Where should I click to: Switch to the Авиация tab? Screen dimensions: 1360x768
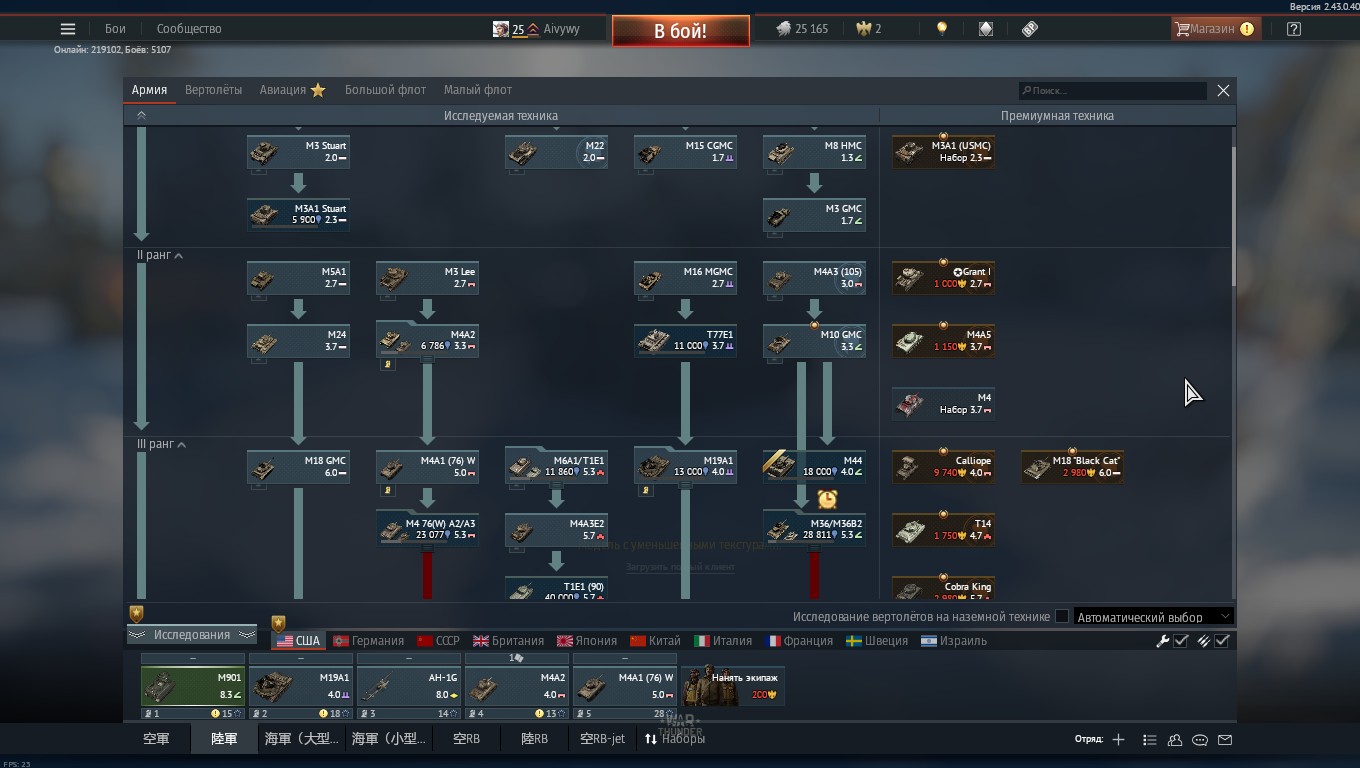click(x=292, y=90)
